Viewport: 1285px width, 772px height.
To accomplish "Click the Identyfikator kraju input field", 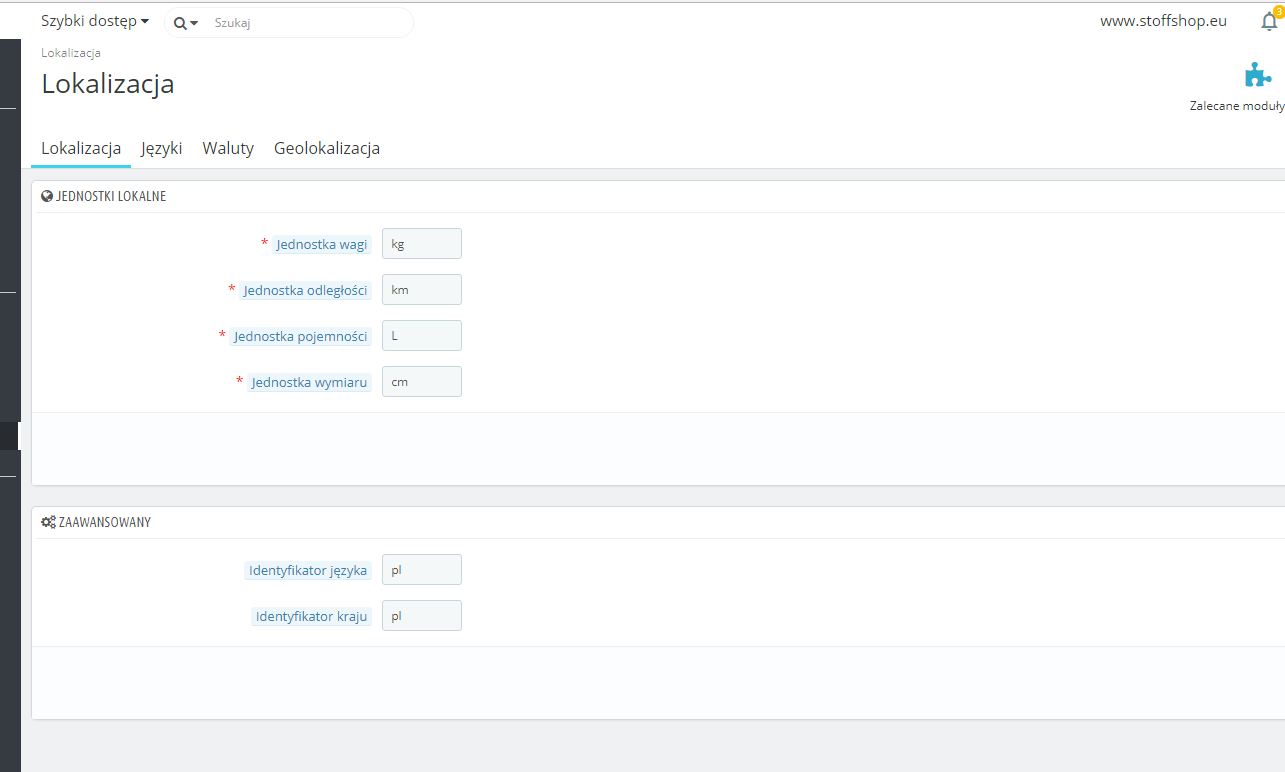I will coord(422,616).
